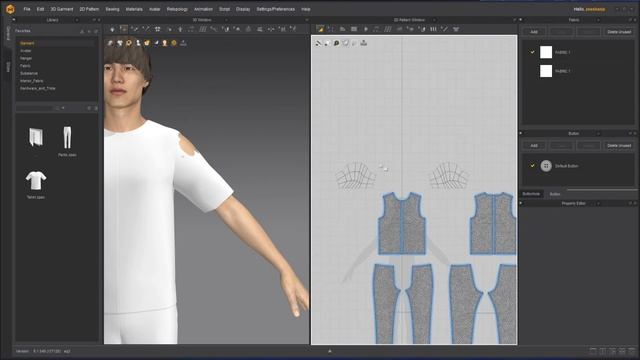640x360 pixels.
Task: Toggle the white T-shirt display icon in 3D window
Action: [x=120, y=43]
